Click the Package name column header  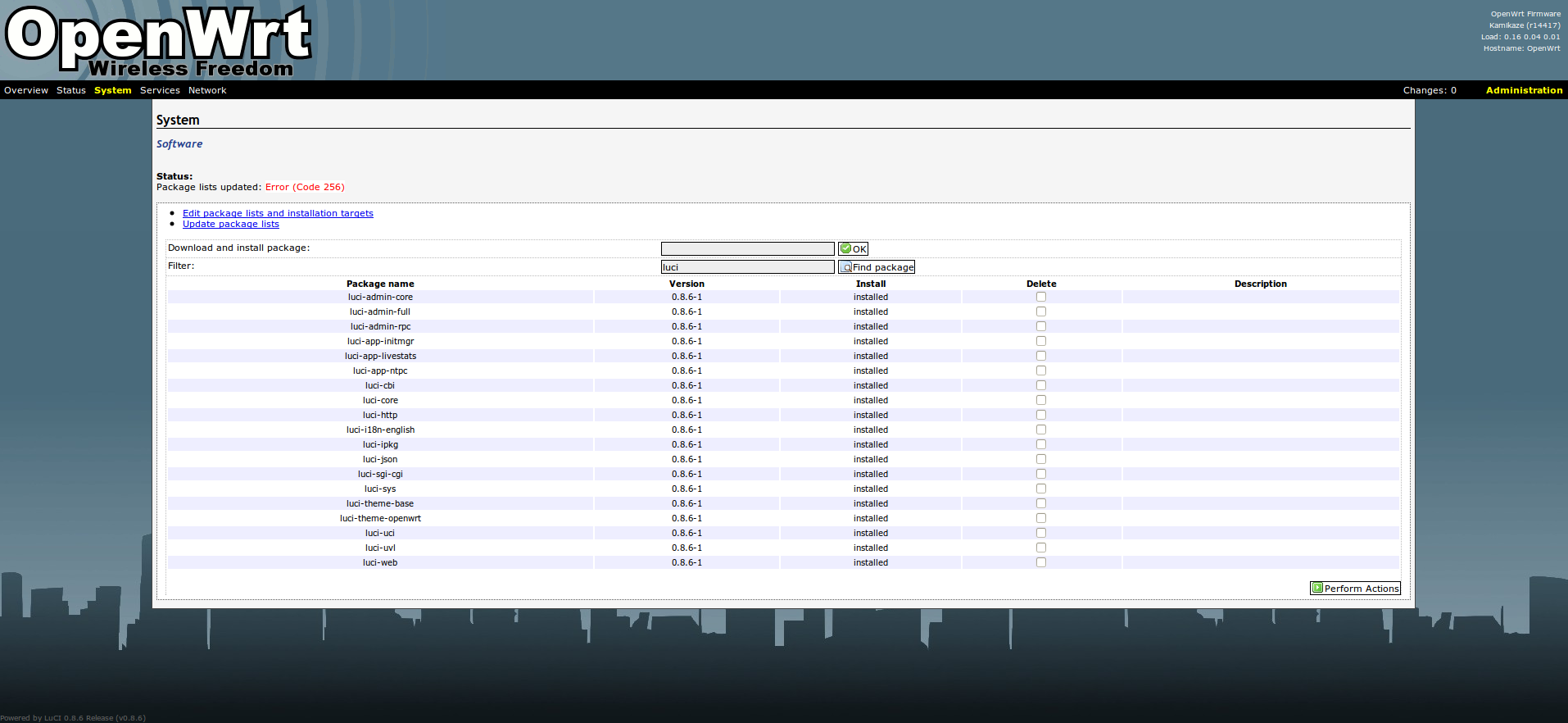380,284
